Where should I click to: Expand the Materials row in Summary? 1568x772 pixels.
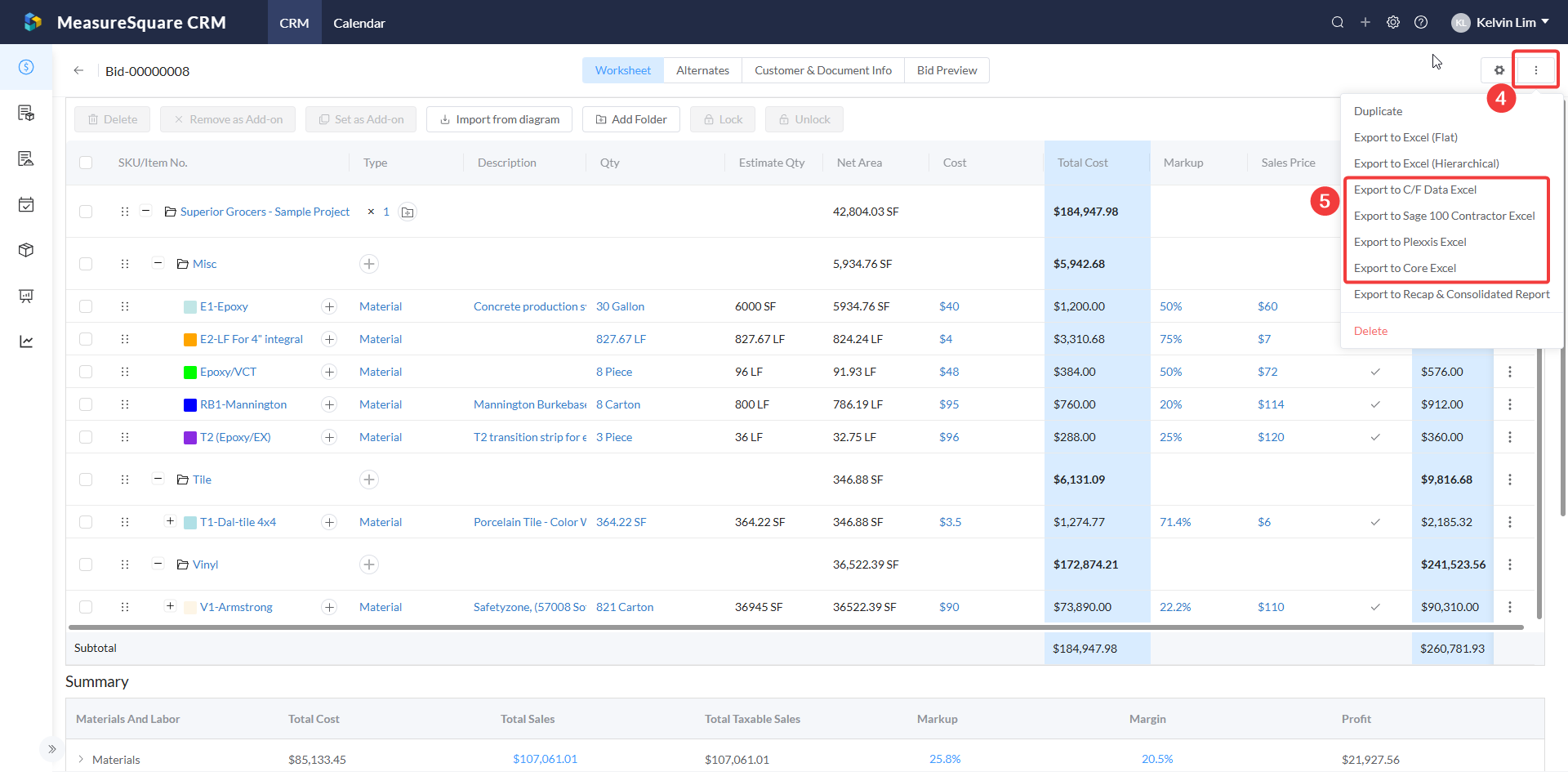pos(81,760)
